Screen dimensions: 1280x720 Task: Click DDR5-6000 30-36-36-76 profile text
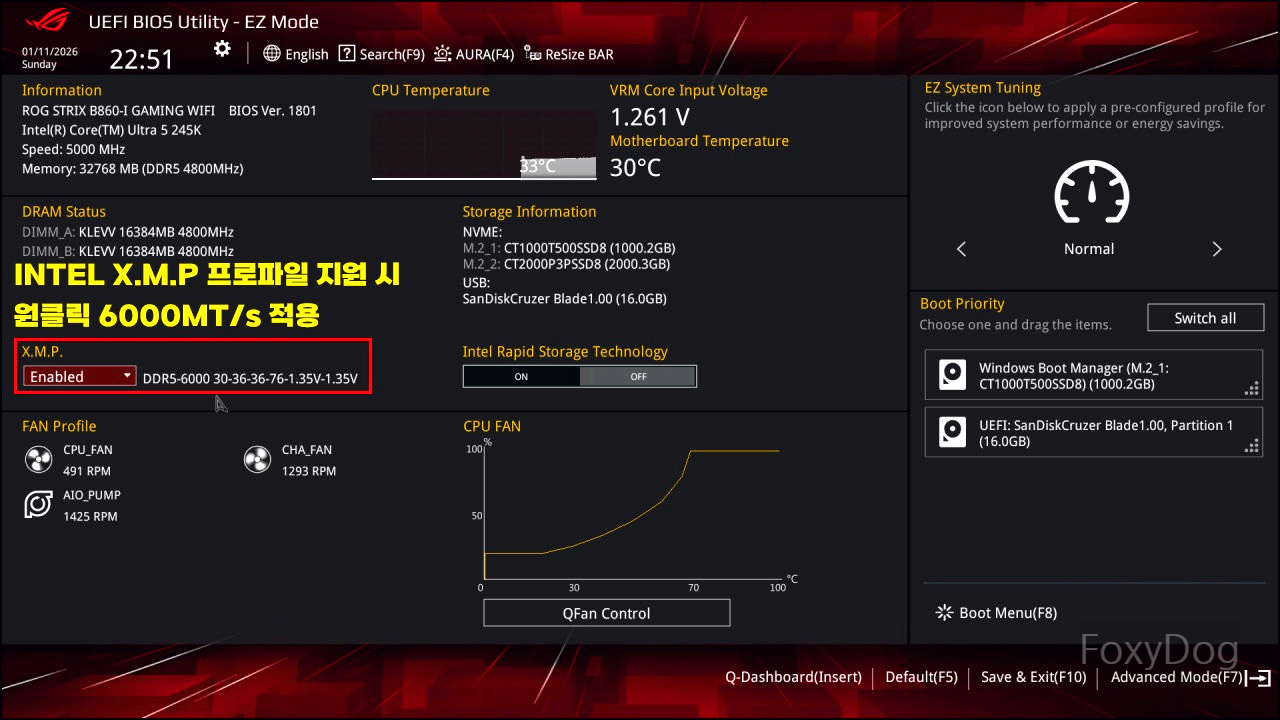[250, 378]
